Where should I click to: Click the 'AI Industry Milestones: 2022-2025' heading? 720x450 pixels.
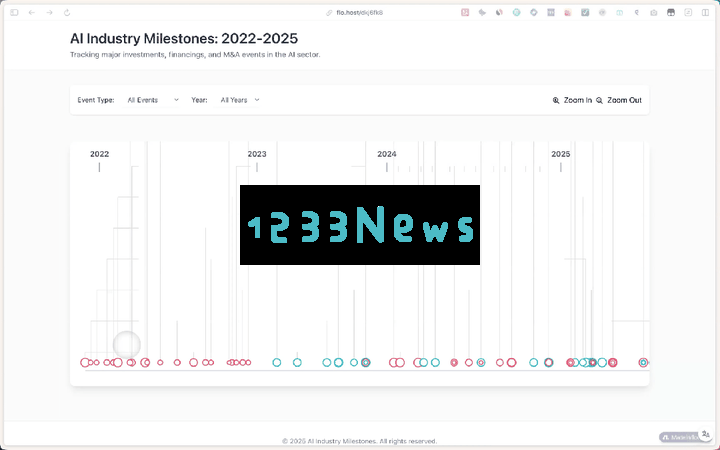184,39
